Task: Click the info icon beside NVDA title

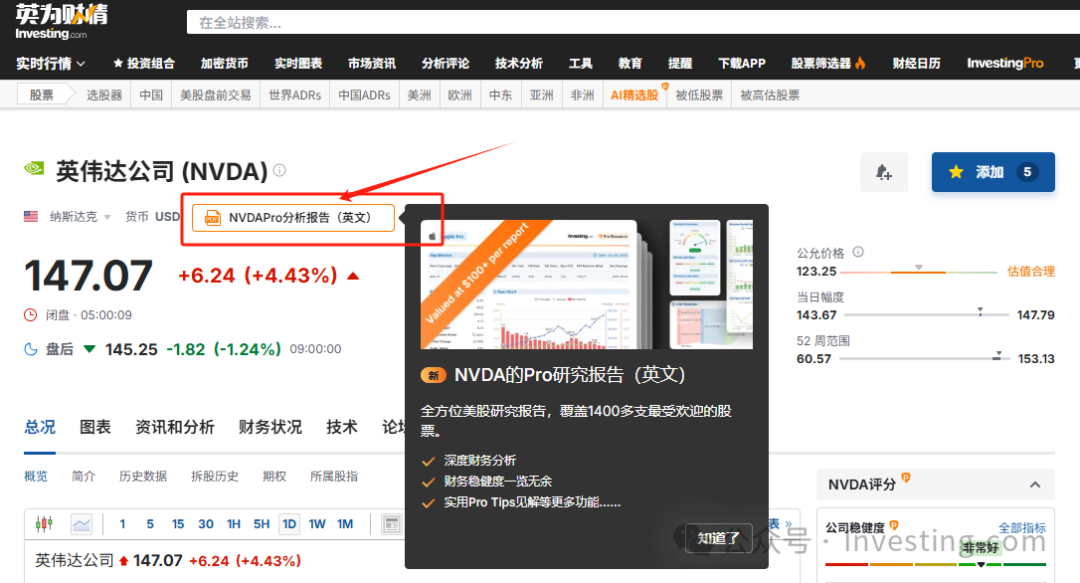Action: 280,170
